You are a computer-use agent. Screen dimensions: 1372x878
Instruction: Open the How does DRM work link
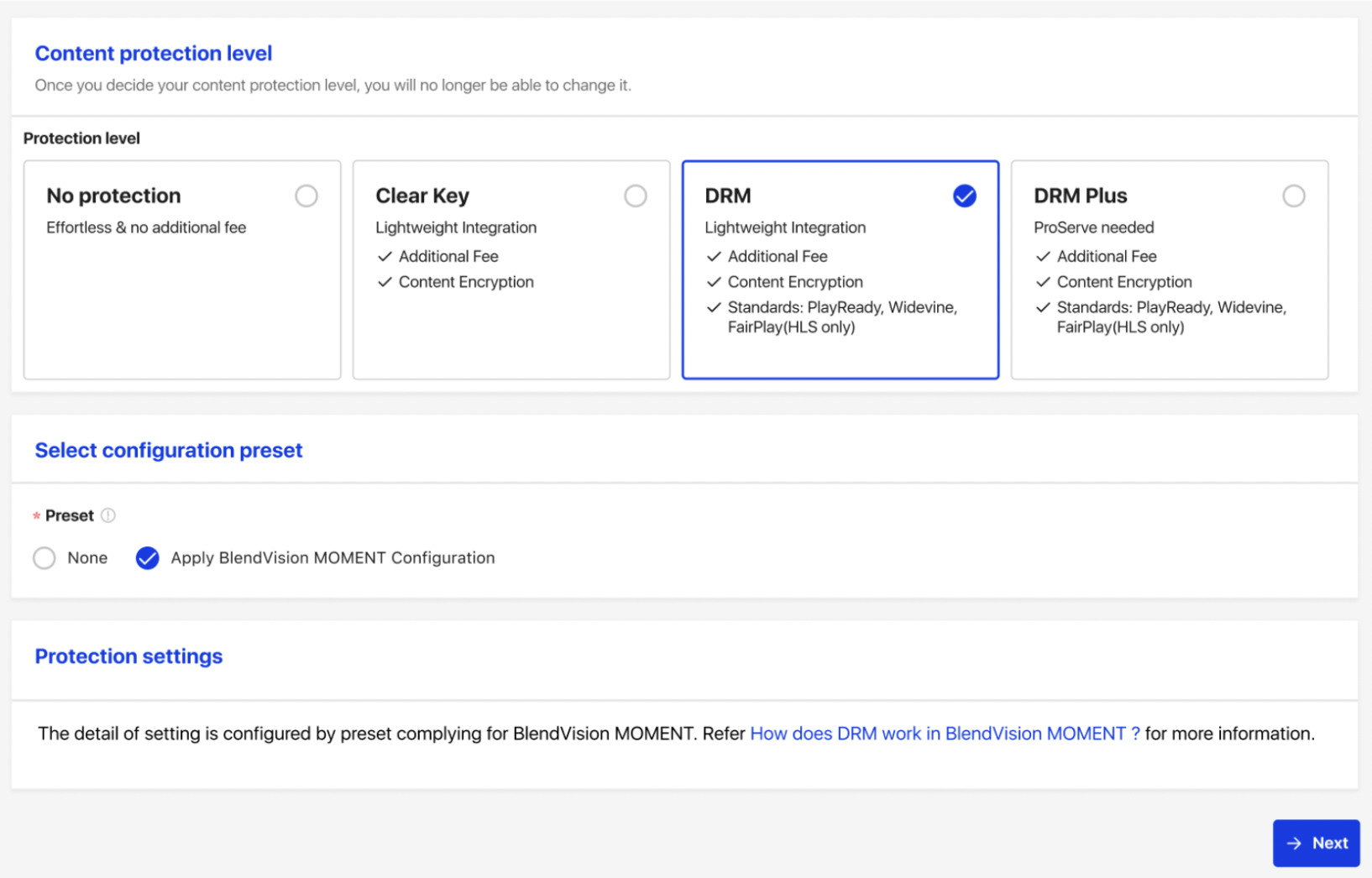[x=945, y=734]
